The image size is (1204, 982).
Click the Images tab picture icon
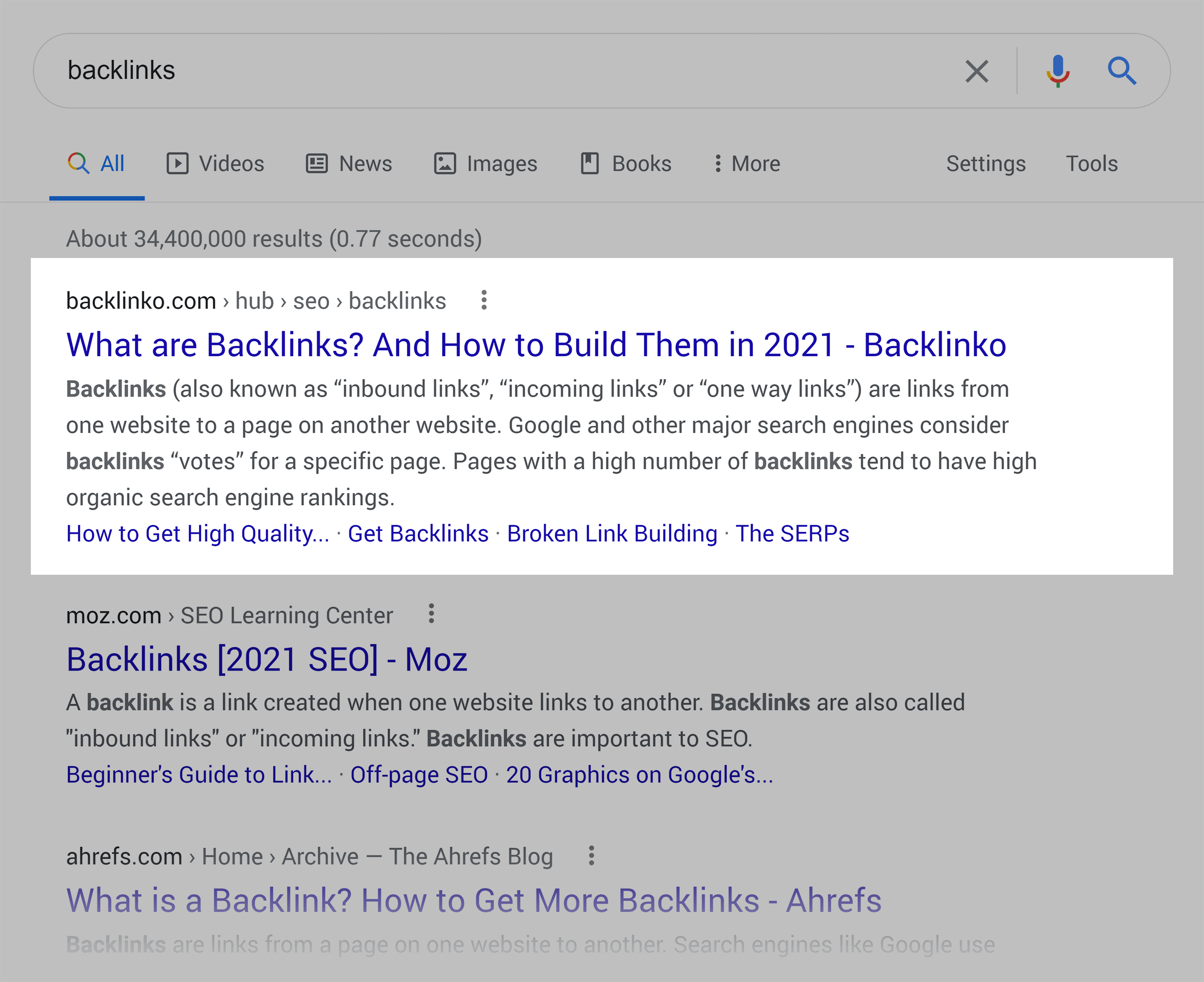[445, 164]
